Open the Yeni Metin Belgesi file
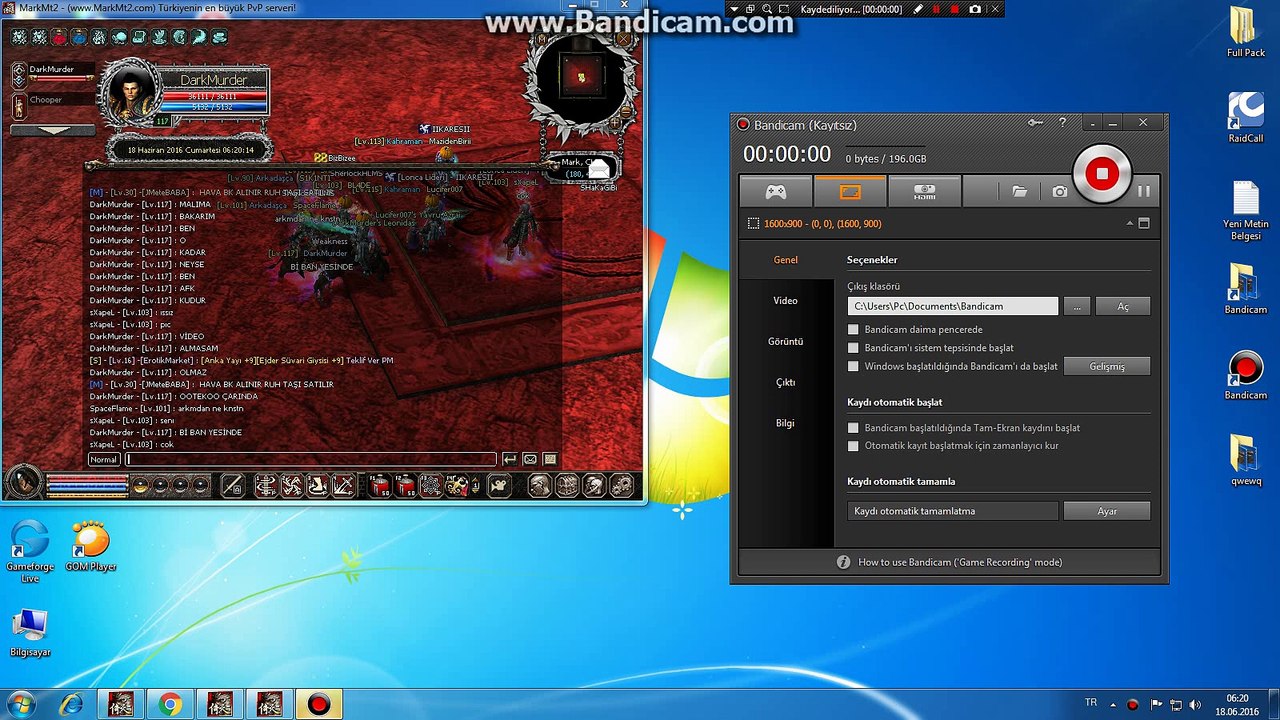The width and height of the screenshot is (1280, 720). [1246, 210]
